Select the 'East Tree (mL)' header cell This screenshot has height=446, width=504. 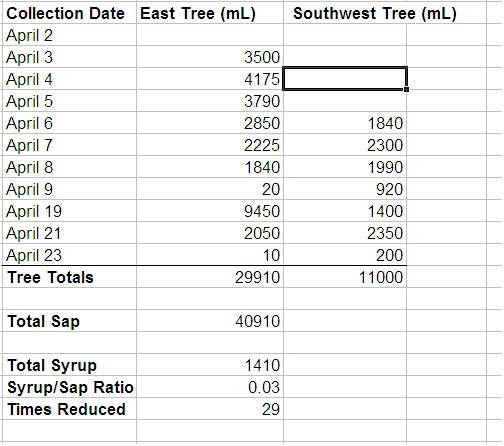pos(210,13)
